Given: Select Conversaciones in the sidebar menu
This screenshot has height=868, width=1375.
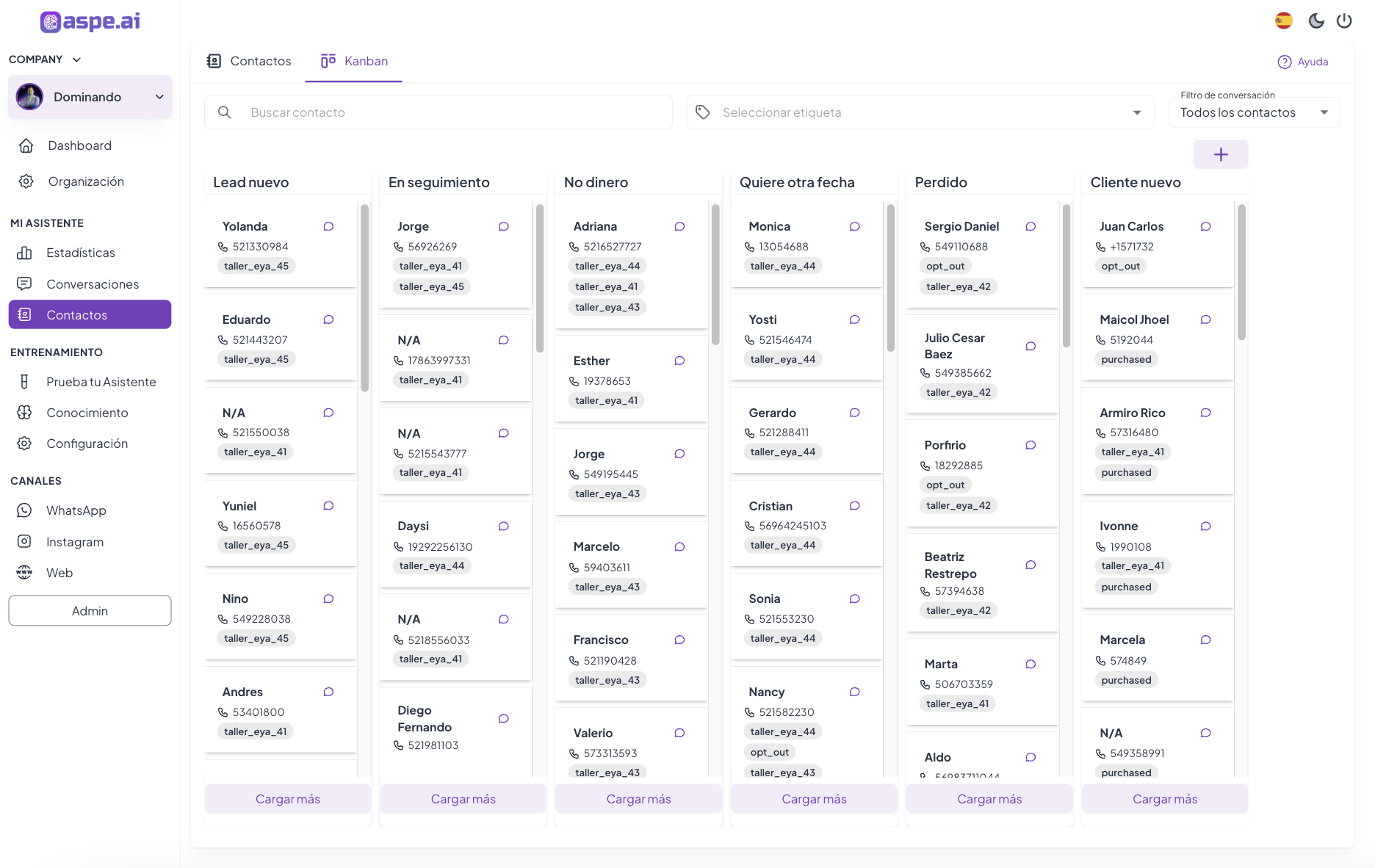Looking at the screenshot, I should coord(92,284).
